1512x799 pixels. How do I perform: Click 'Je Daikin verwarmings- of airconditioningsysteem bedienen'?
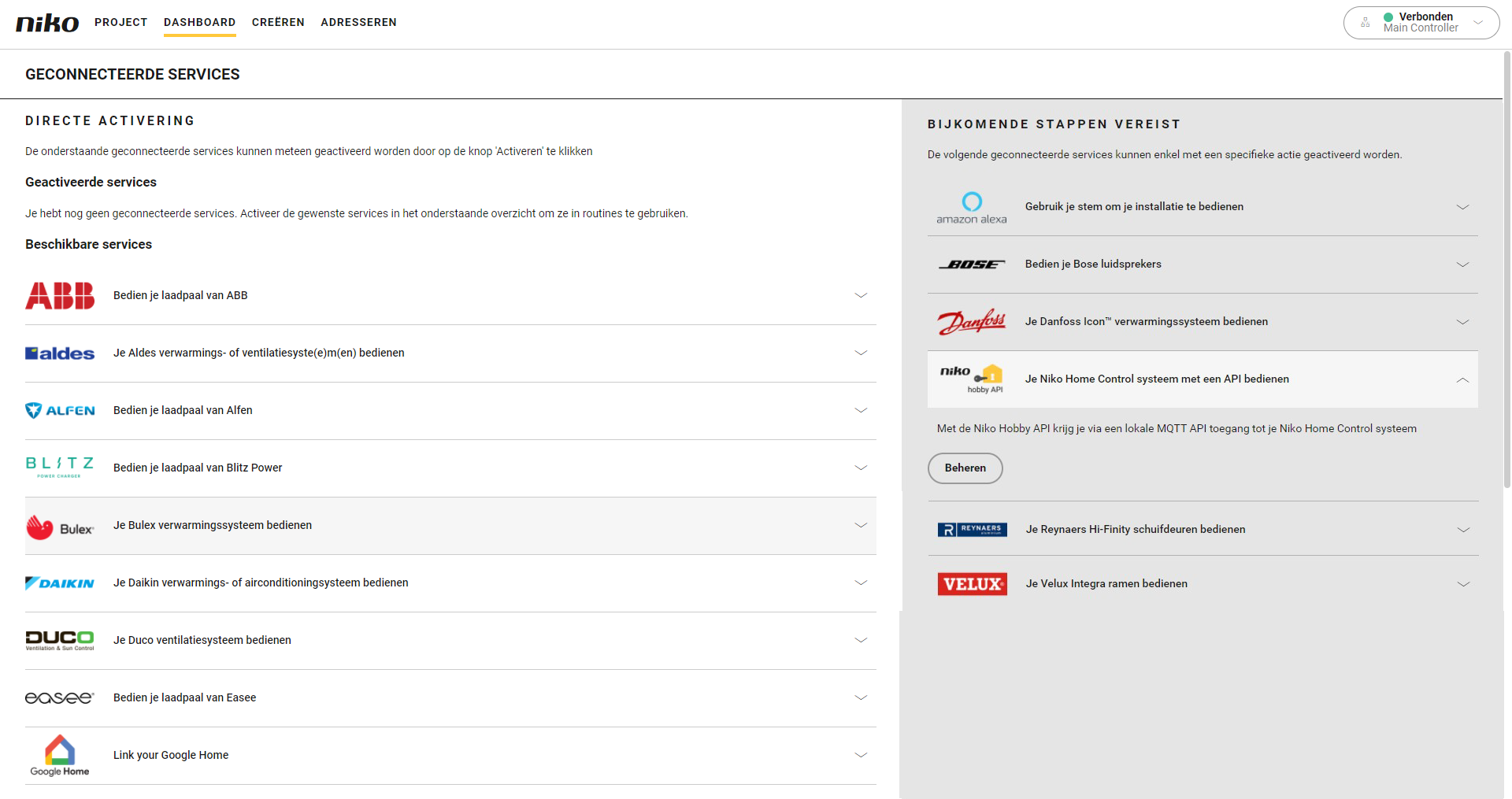pyautogui.click(x=261, y=583)
